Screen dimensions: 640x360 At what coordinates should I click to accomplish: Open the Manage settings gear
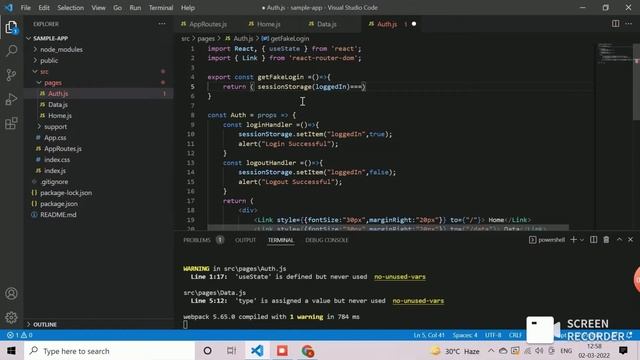click(x=11, y=317)
